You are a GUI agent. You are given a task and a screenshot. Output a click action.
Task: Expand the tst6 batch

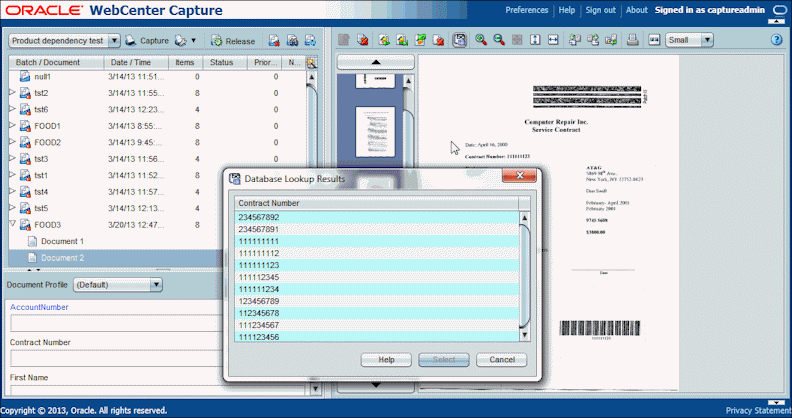[13, 110]
